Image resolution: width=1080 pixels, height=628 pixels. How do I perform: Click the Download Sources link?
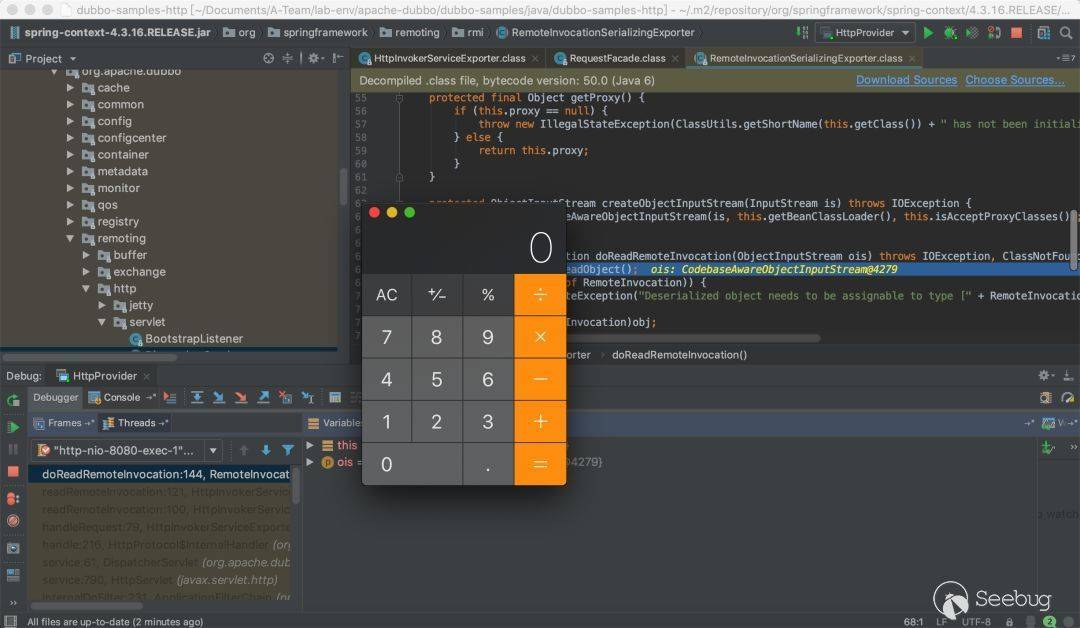tap(906, 80)
